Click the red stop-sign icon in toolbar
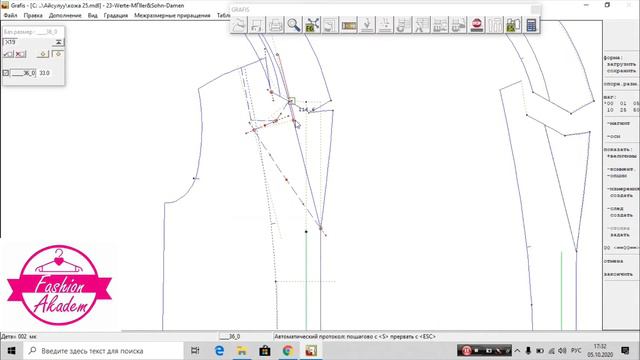640x360 pixels. point(477,25)
